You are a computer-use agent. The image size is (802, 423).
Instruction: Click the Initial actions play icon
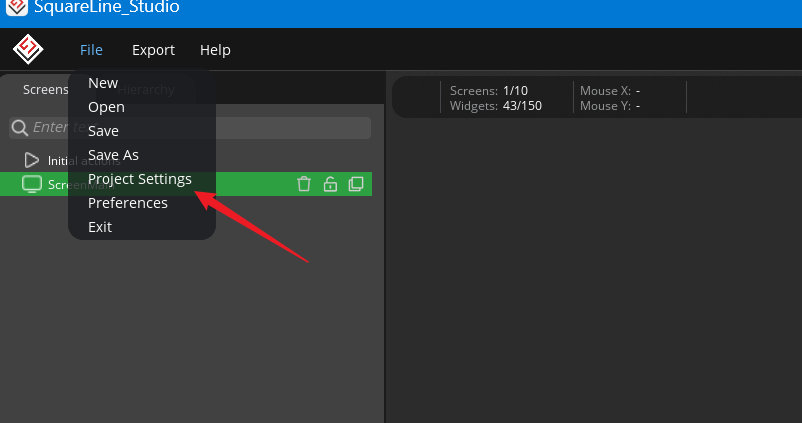click(x=32, y=160)
